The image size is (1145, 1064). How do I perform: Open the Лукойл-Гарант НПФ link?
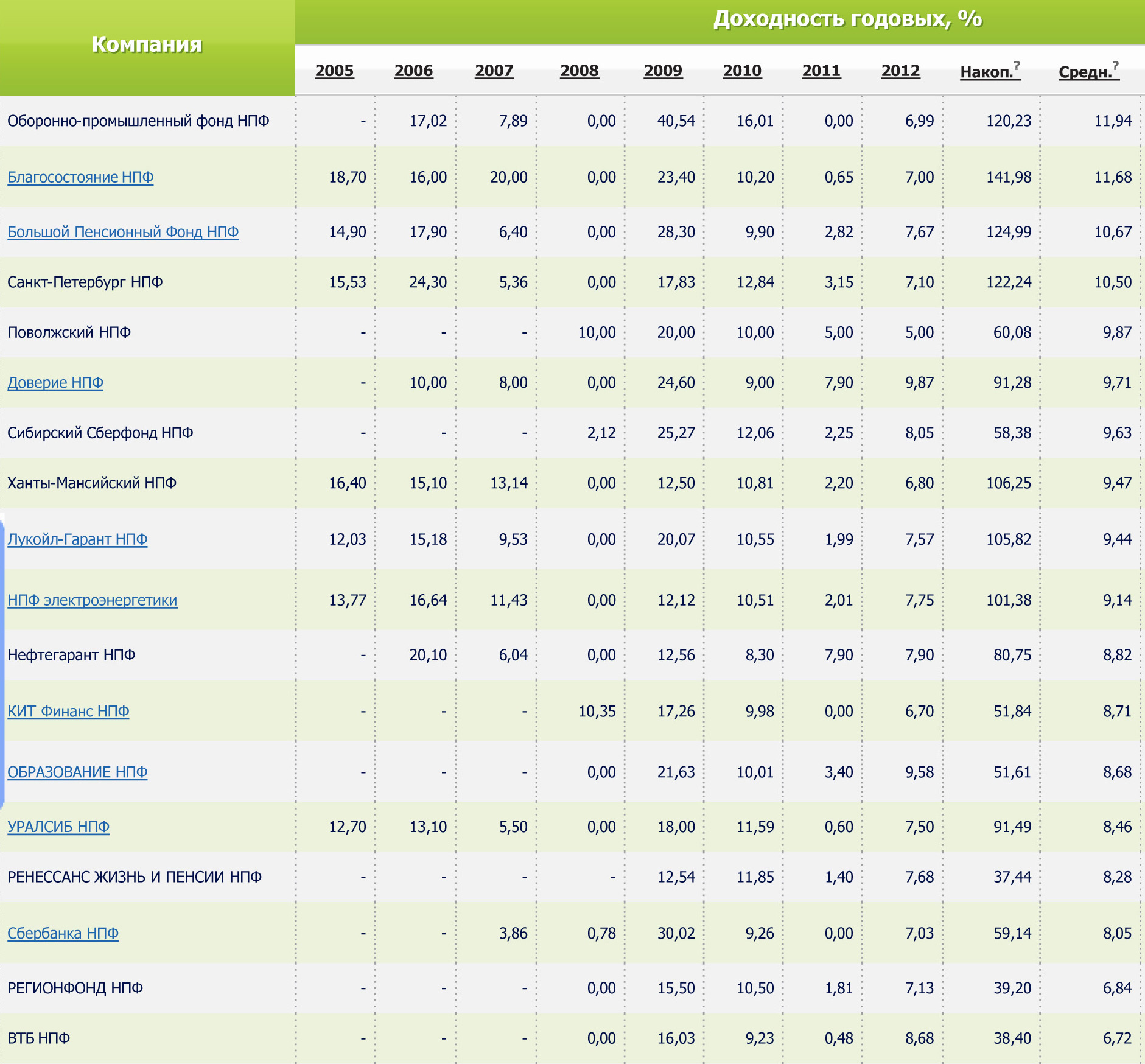pyautogui.click(x=77, y=539)
